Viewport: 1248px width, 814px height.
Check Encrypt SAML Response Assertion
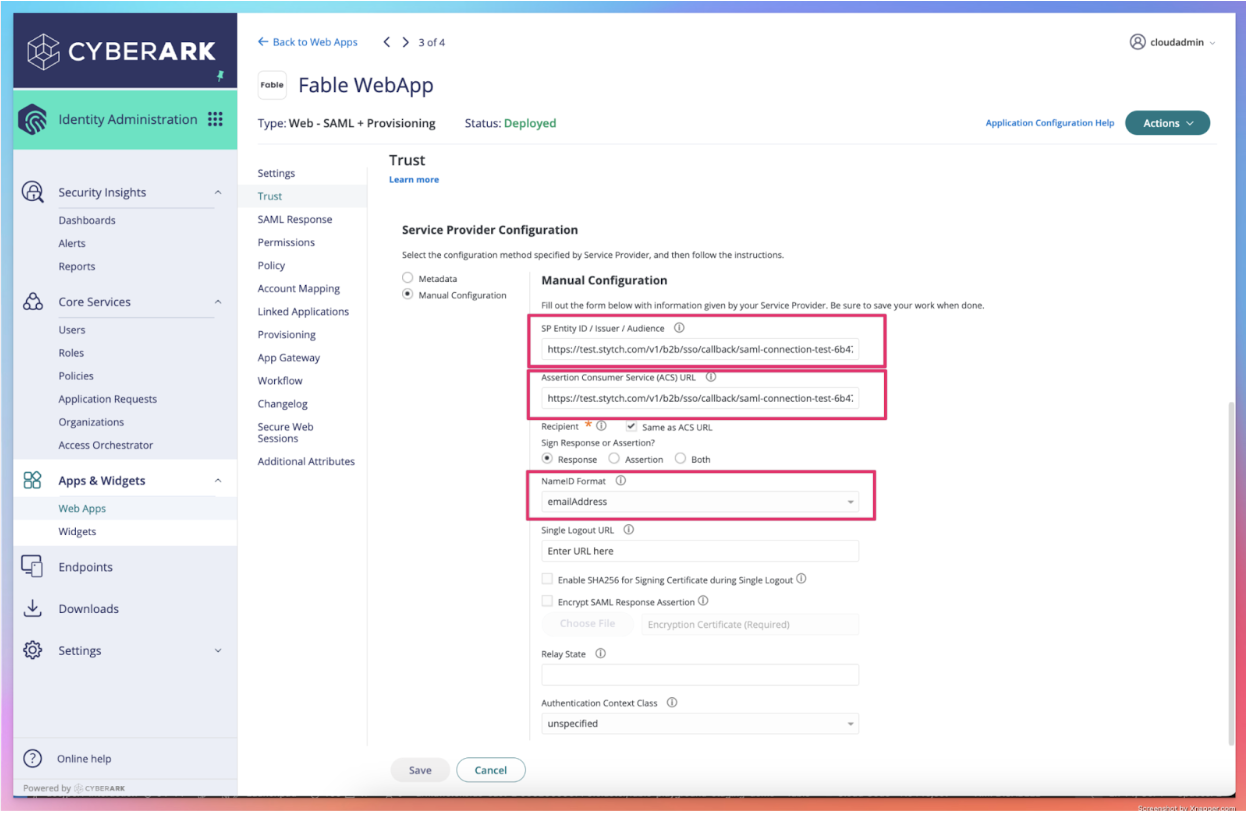(547, 602)
